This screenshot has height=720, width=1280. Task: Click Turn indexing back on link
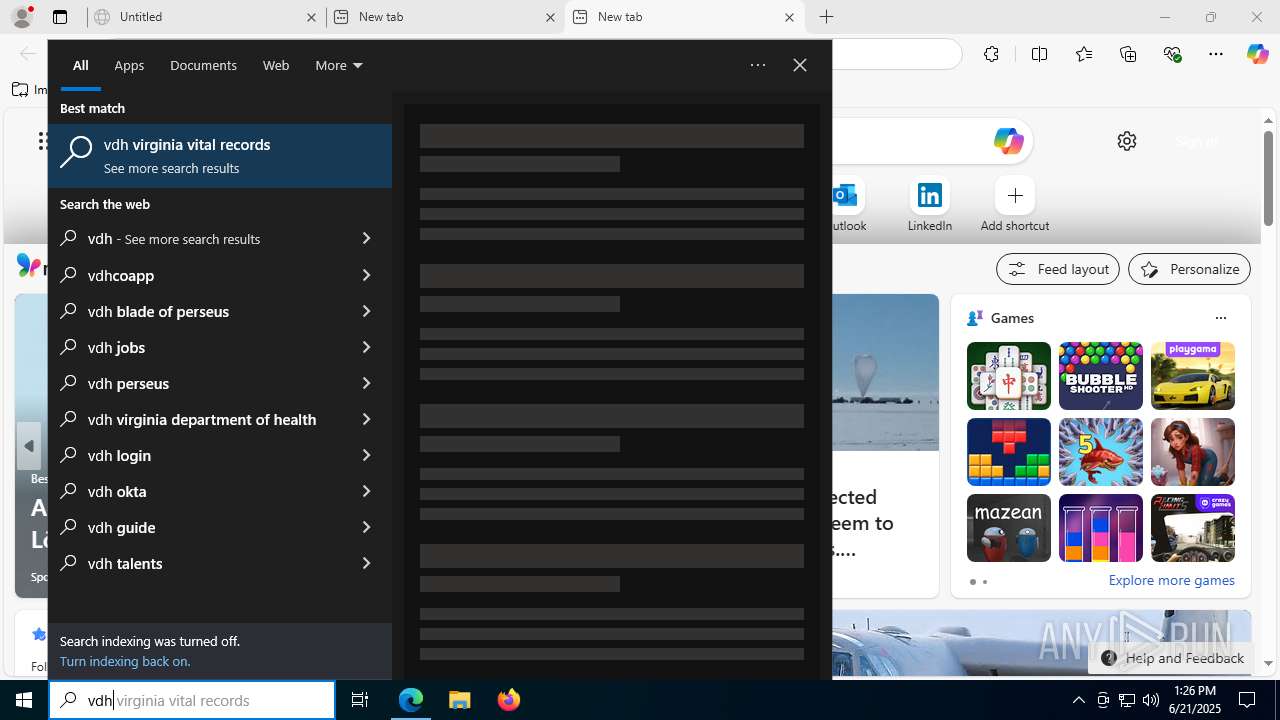pos(125,661)
